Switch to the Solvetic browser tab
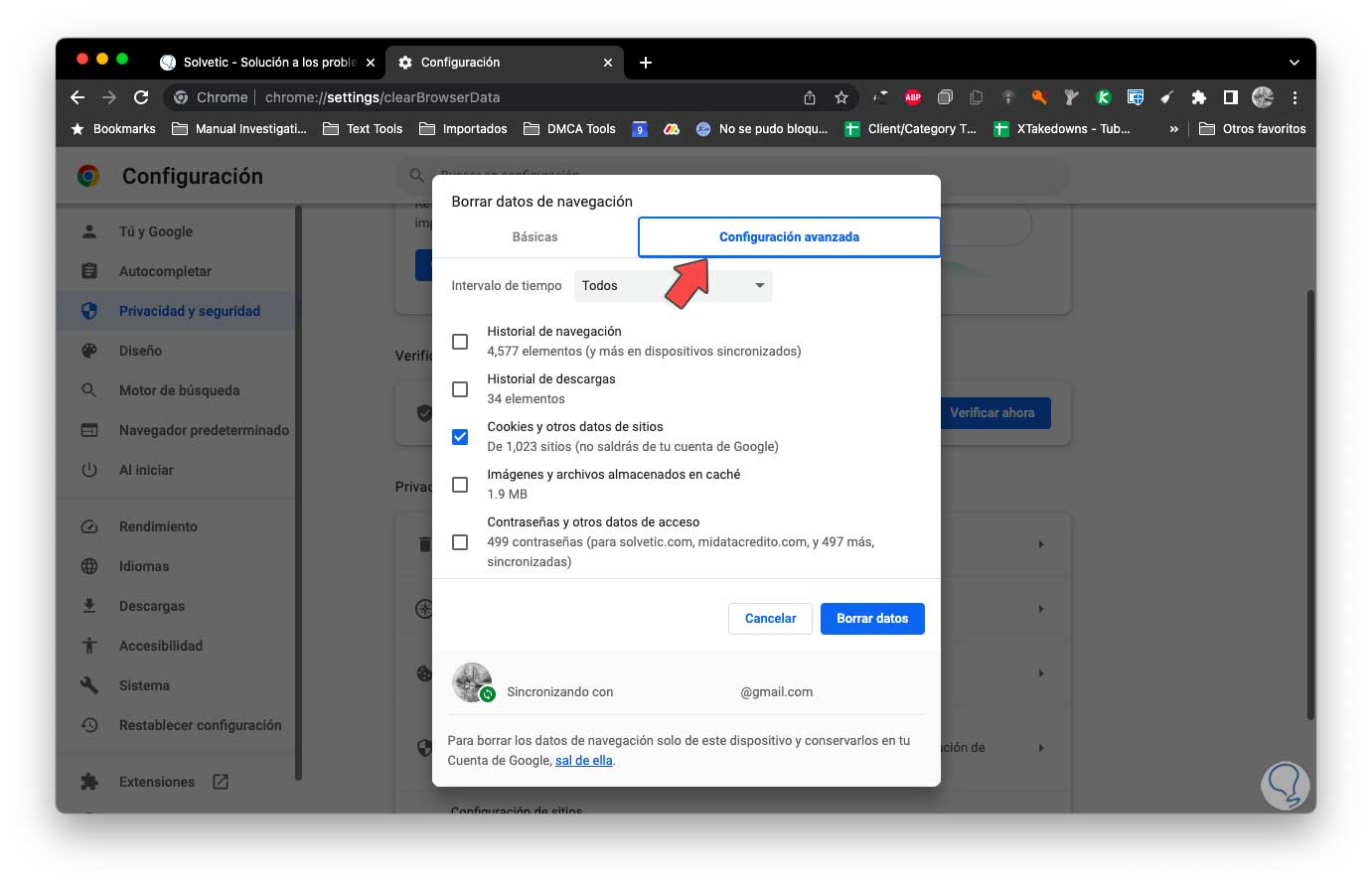Image resolution: width=1372 pixels, height=887 pixels. click(x=268, y=63)
